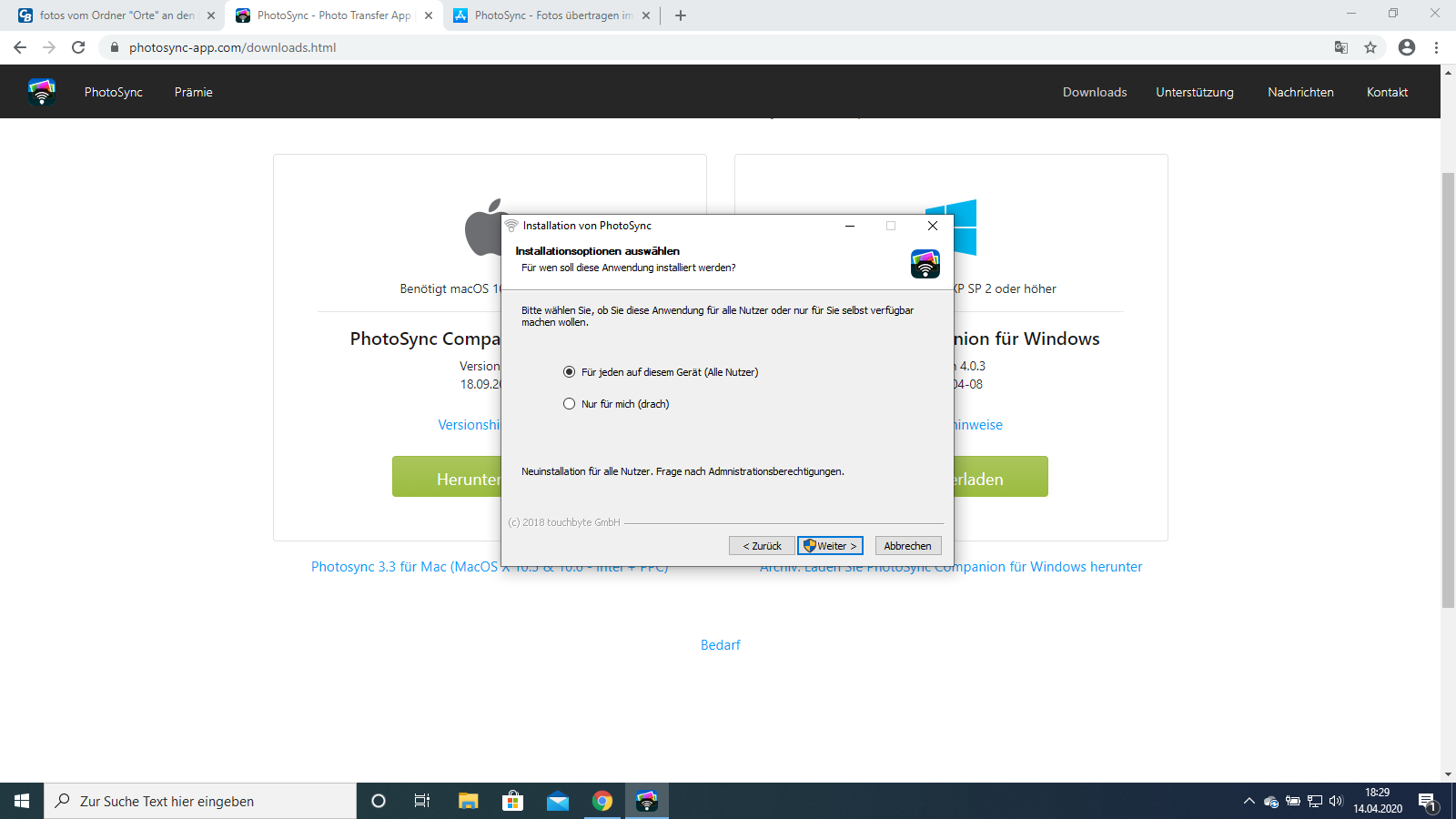Open Mail app from taskbar

click(558, 801)
